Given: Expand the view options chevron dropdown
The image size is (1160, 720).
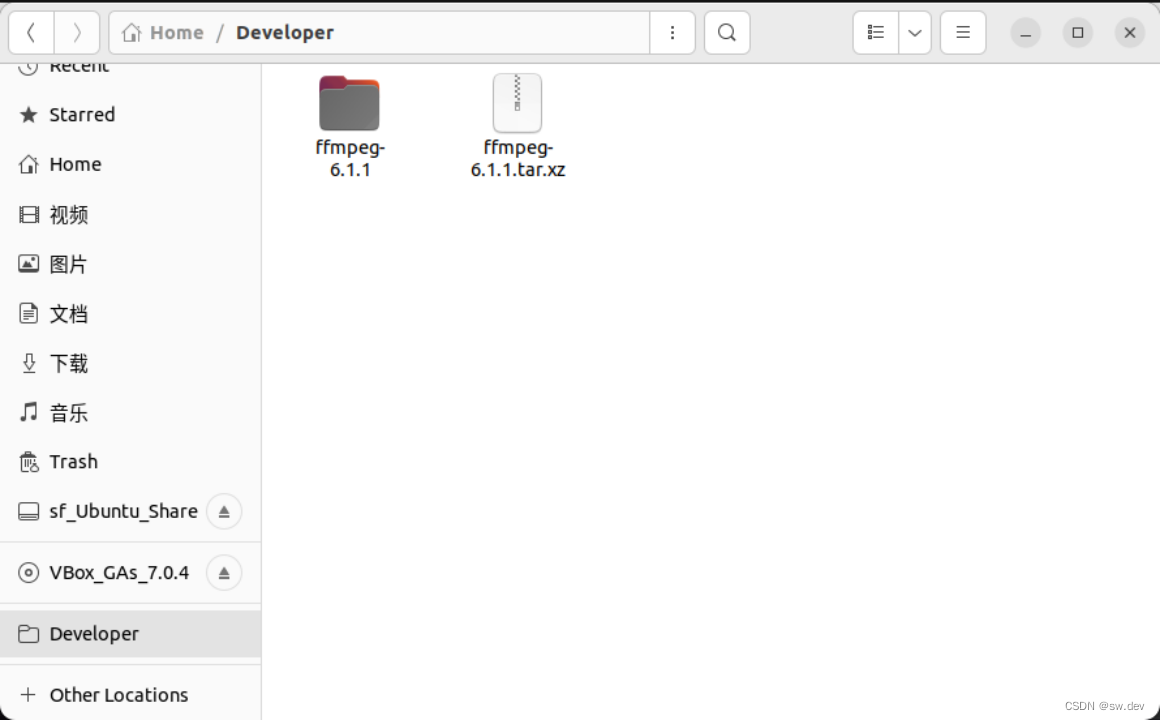Looking at the screenshot, I should tap(915, 33).
